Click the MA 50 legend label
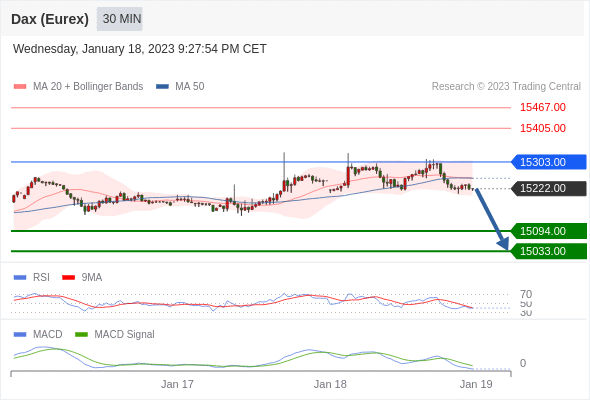The image size is (590, 400). [190, 87]
